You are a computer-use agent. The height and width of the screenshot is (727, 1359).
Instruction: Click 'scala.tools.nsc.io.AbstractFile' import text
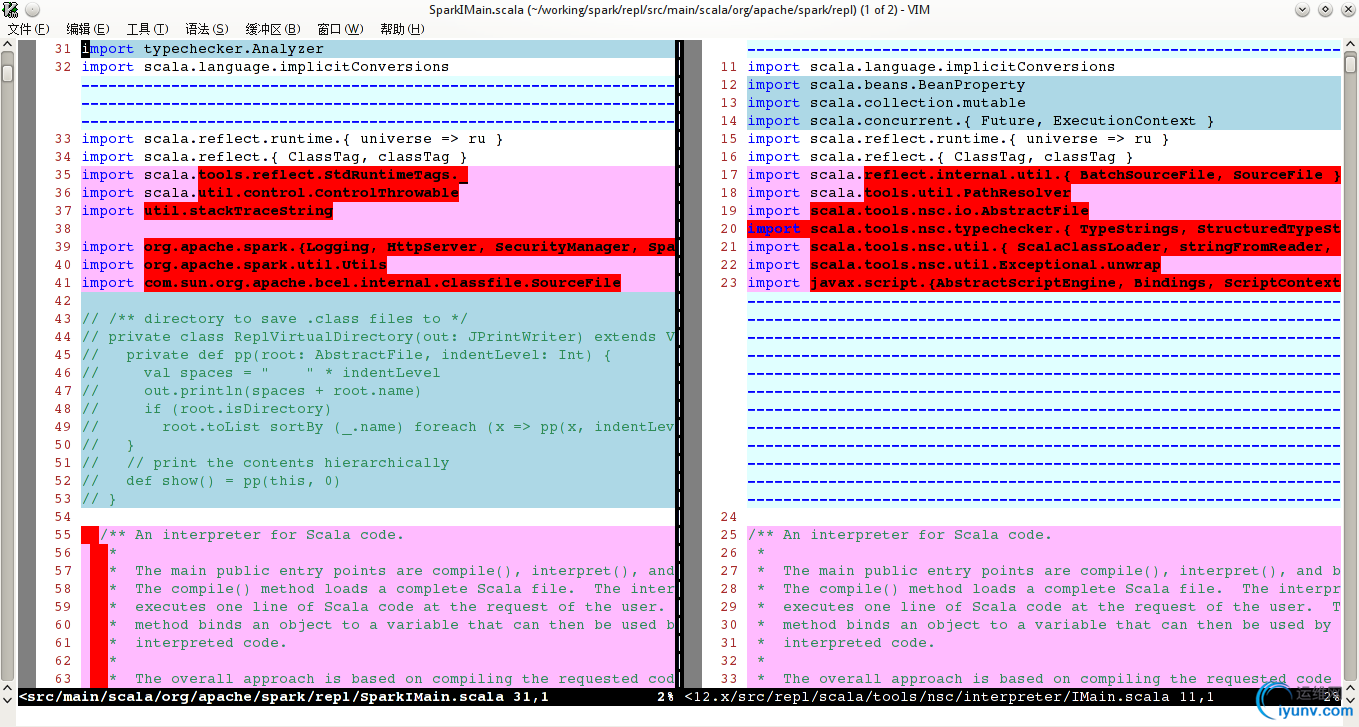coord(949,211)
